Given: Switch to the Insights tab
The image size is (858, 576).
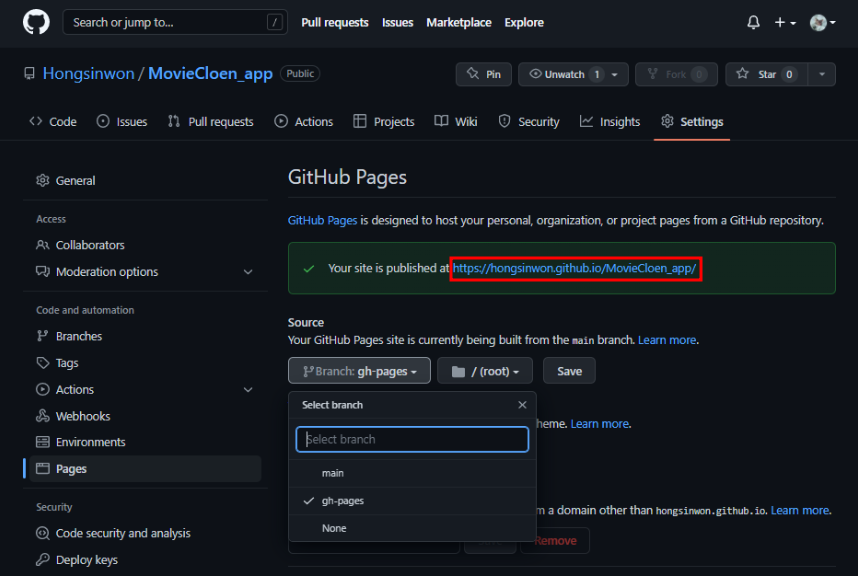Looking at the screenshot, I should pos(610,121).
